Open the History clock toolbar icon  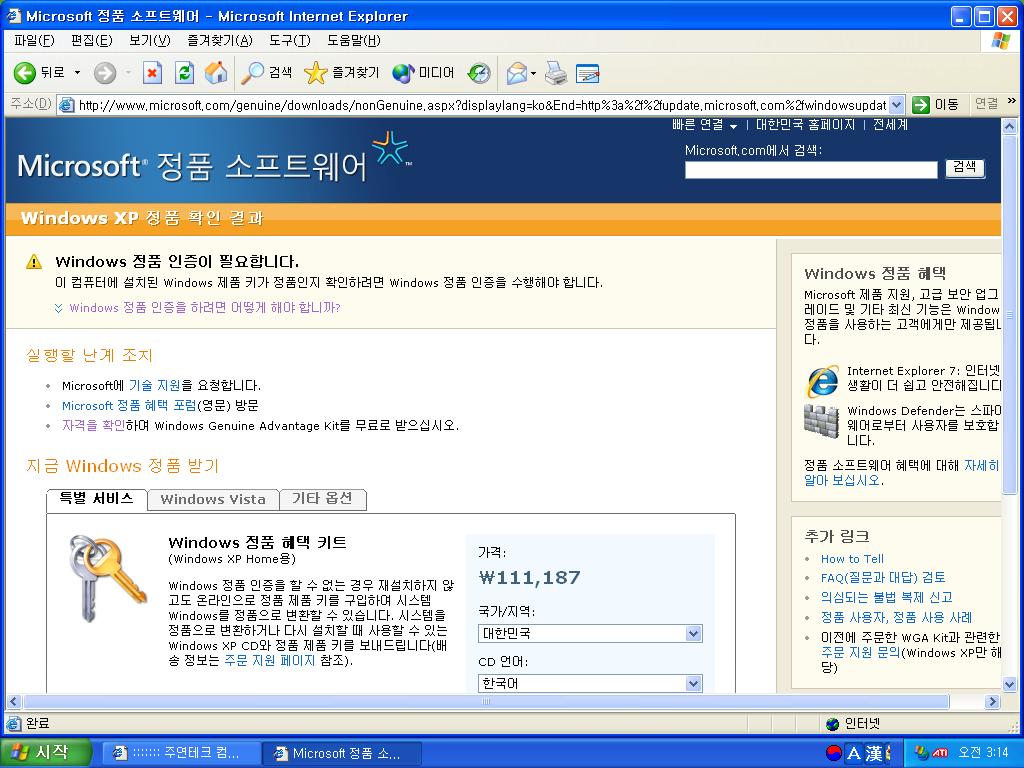pos(479,72)
